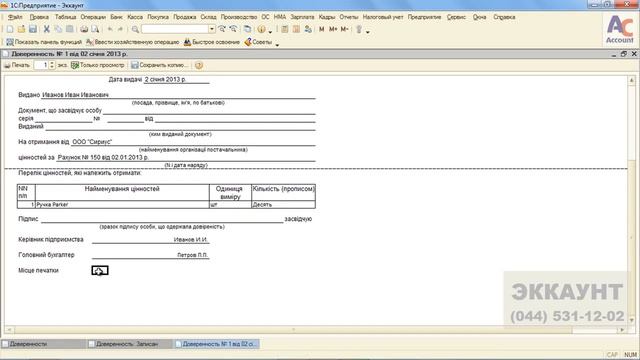Click the Find next icon
The height and width of the screenshot is (360, 640).
pyautogui.click(x=222, y=29)
